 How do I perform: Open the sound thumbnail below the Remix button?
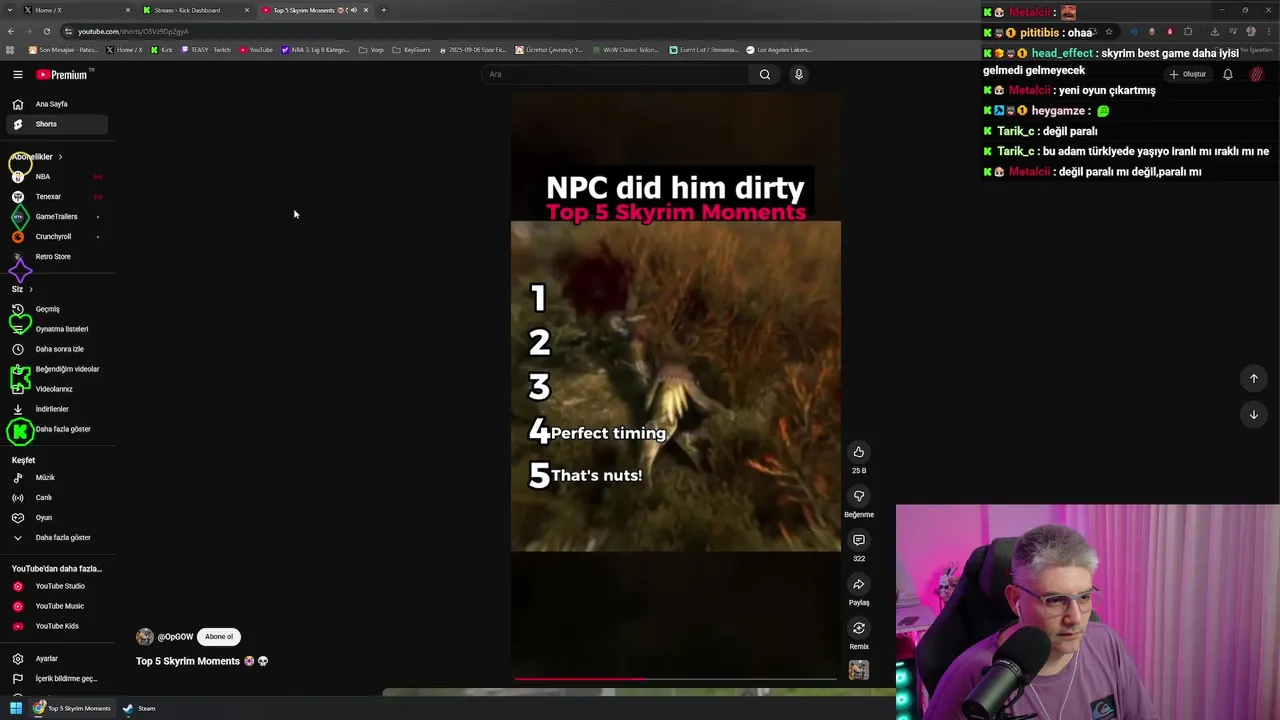859,670
